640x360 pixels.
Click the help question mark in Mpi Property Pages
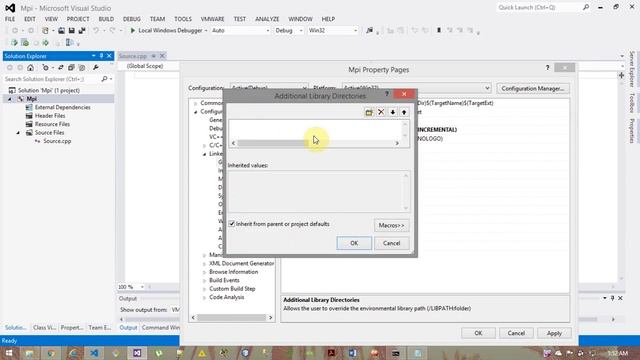coord(547,68)
